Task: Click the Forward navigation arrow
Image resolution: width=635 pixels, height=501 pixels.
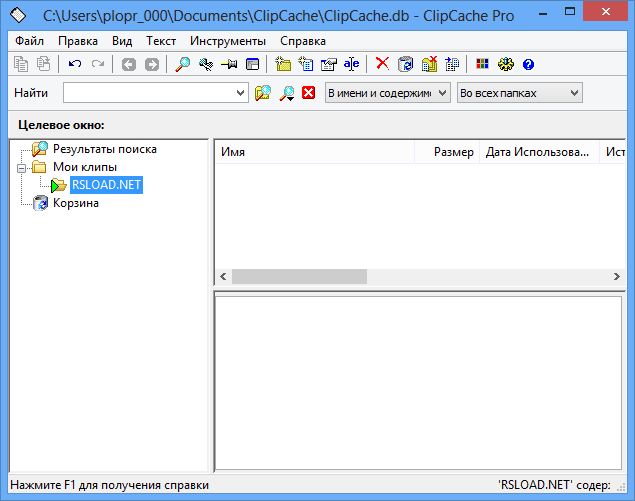Action: [152, 64]
